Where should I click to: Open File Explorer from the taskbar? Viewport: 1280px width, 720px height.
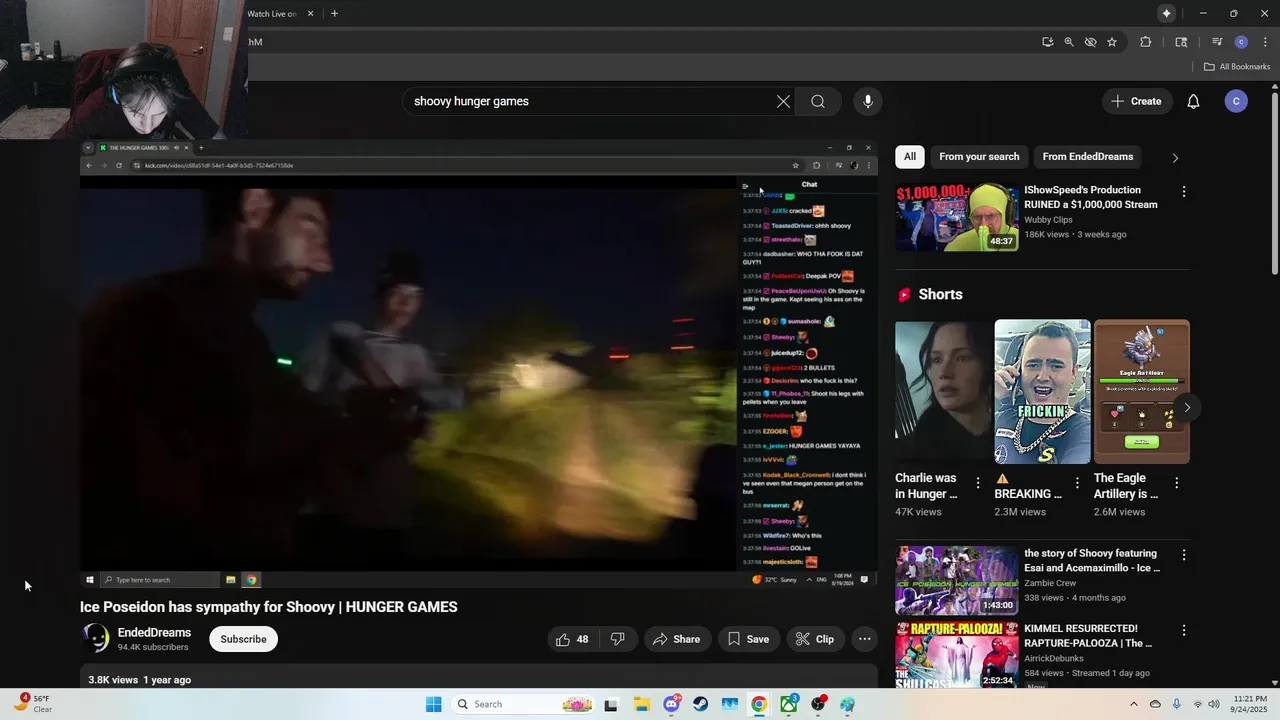[x=640, y=704]
